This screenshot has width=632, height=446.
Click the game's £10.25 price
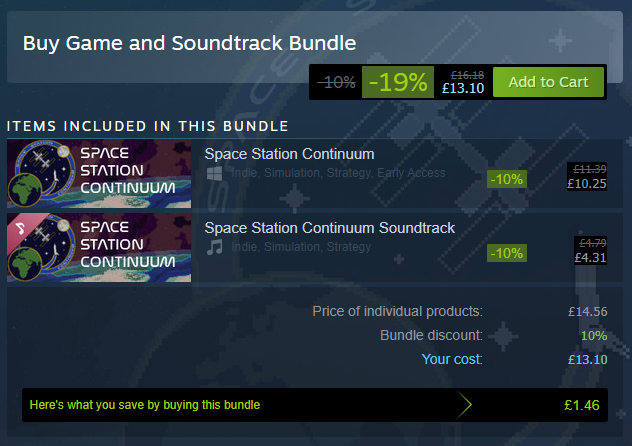tap(586, 183)
